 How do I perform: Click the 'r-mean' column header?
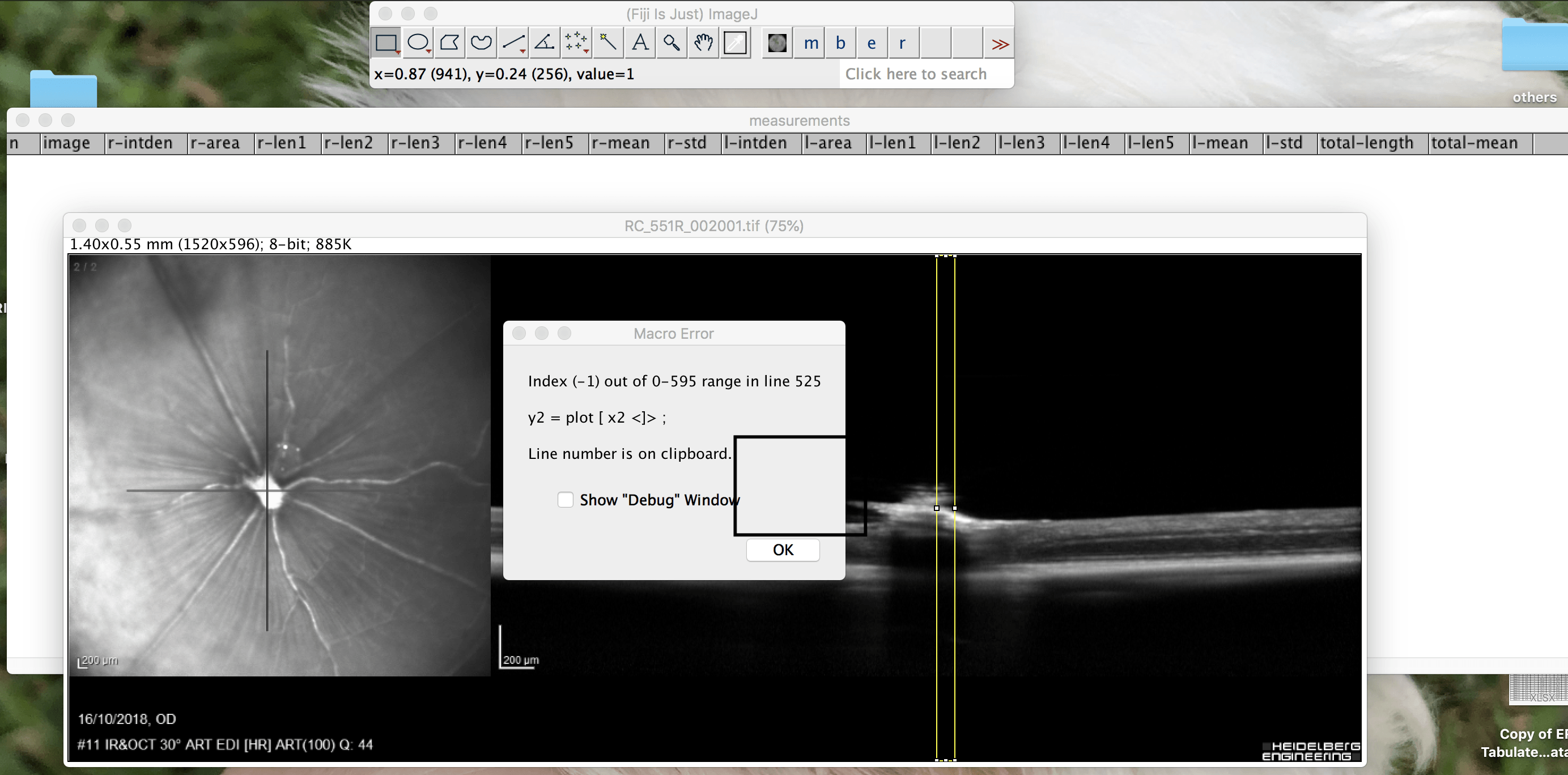click(626, 143)
